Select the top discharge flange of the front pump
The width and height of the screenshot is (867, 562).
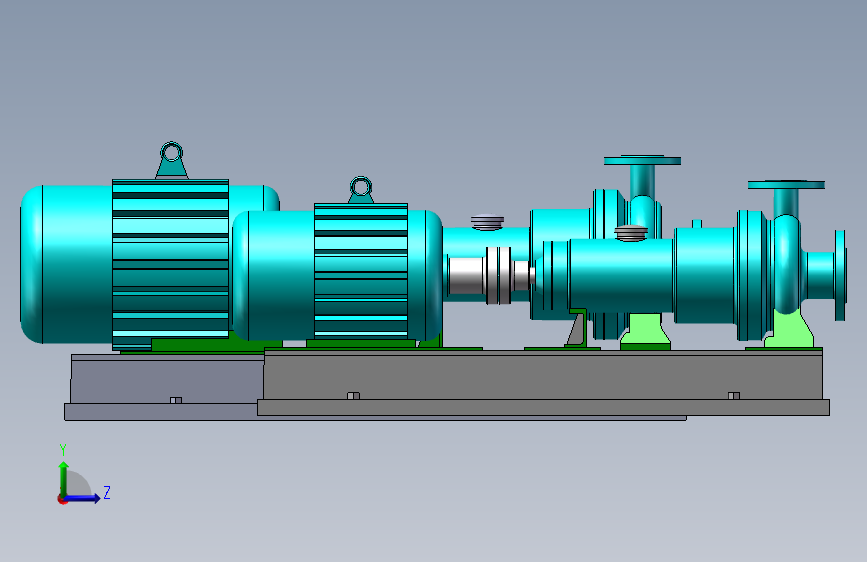pyautogui.click(x=786, y=184)
